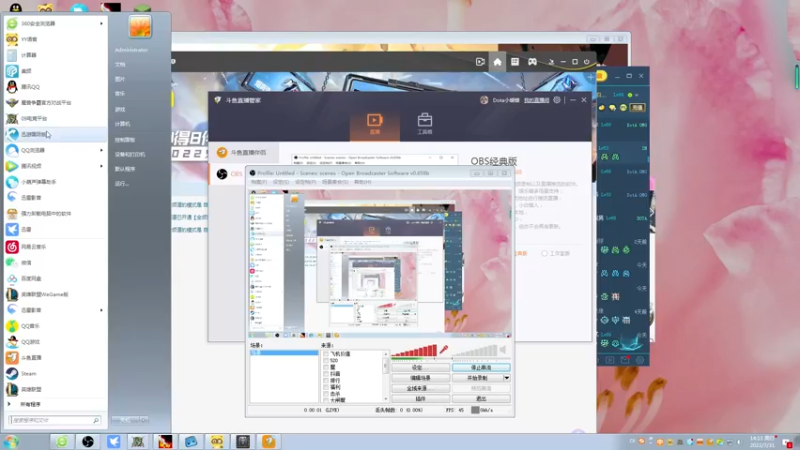Expand All Programs arrow in Start menu
This screenshot has width=800, height=450.
(x=9, y=404)
